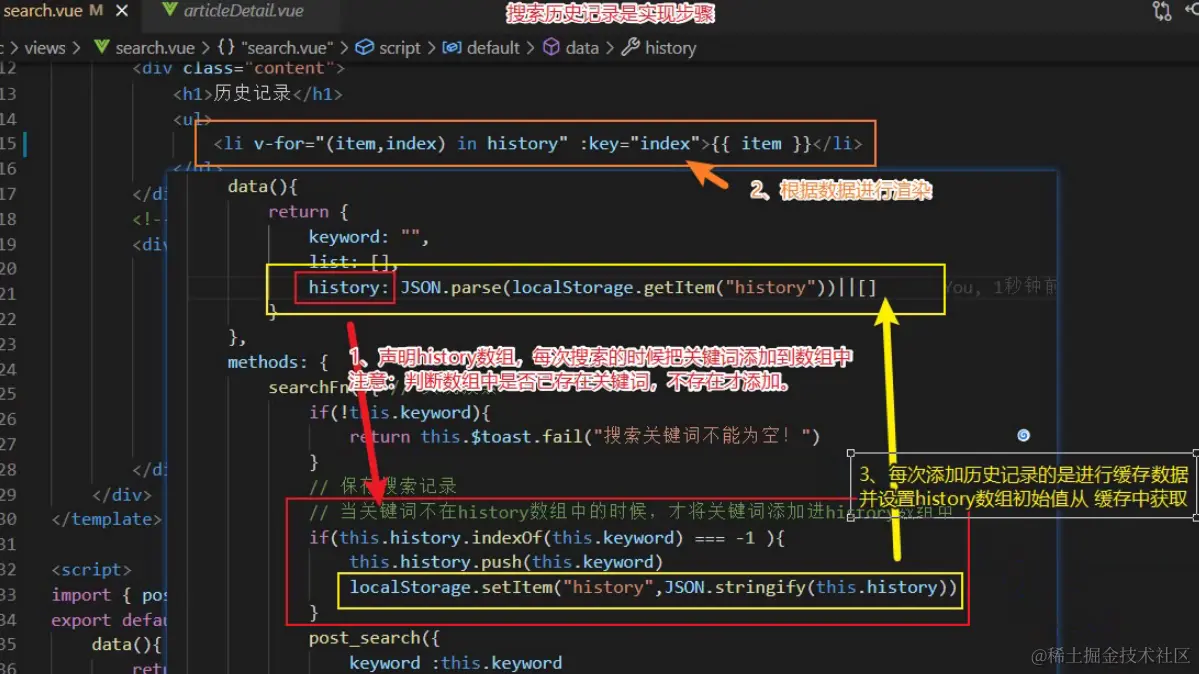Click the Vue icon in breadcrumb
This screenshot has height=674, width=1199.
(101, 47)
